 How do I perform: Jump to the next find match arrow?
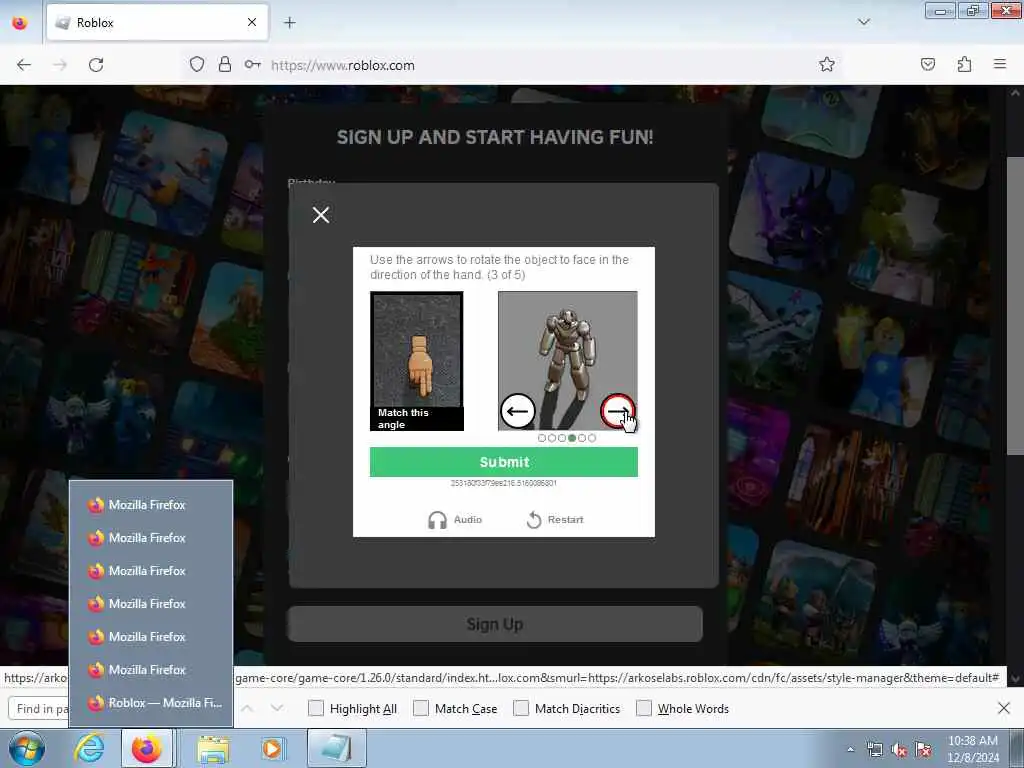[277, 709]
